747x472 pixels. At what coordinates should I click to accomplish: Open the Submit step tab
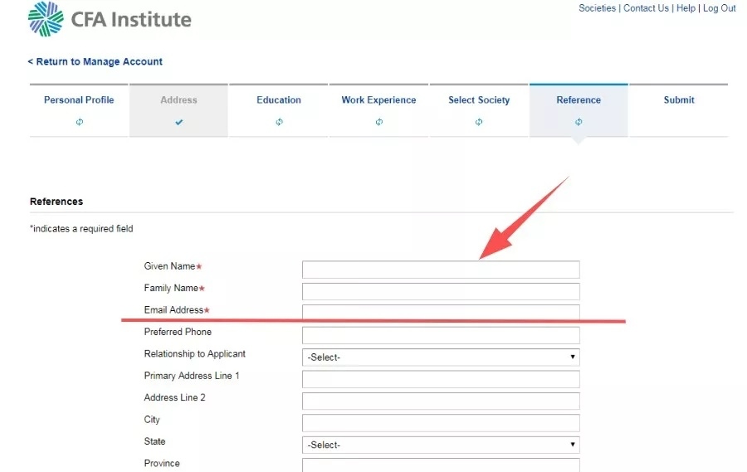coord(679,100)
